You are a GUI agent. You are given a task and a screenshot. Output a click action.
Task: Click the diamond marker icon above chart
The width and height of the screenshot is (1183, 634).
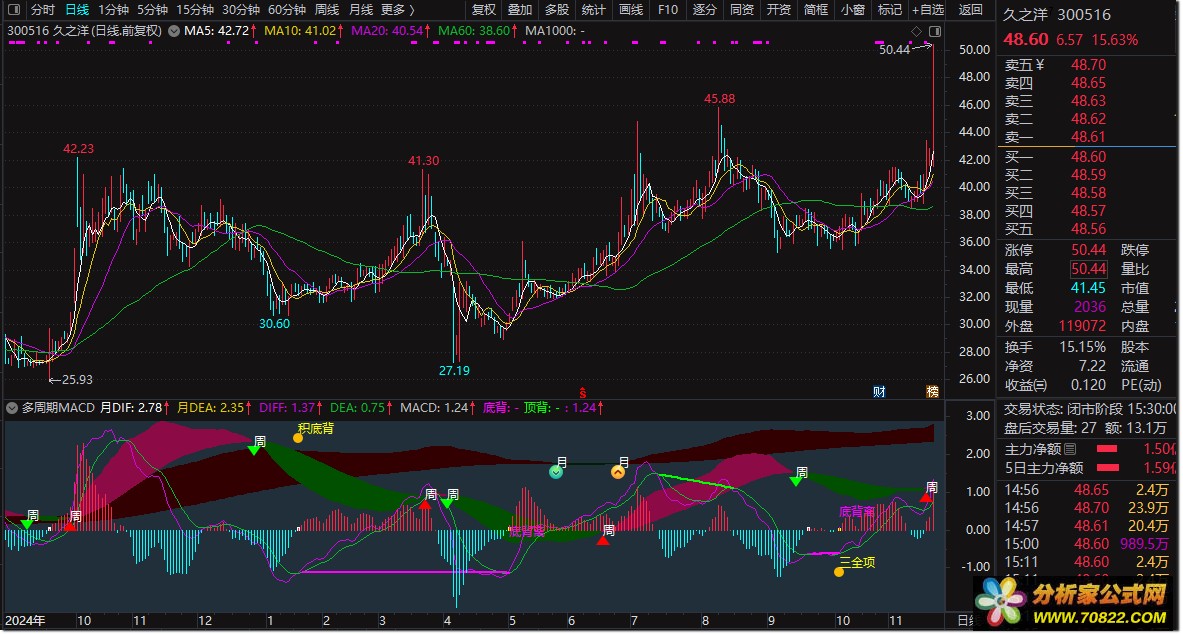click(916, 31)
